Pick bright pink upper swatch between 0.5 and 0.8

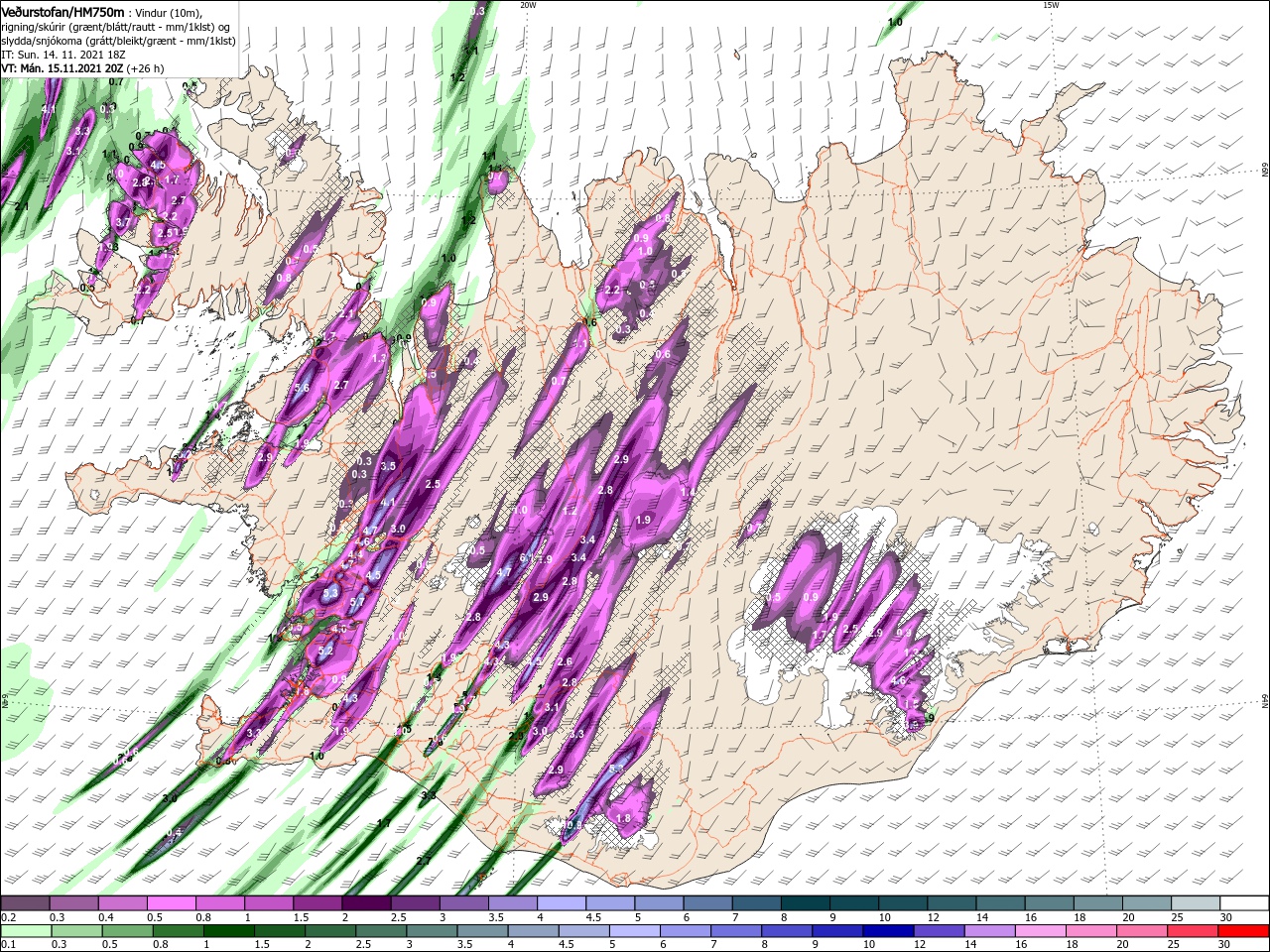click(x=171, y=903)
